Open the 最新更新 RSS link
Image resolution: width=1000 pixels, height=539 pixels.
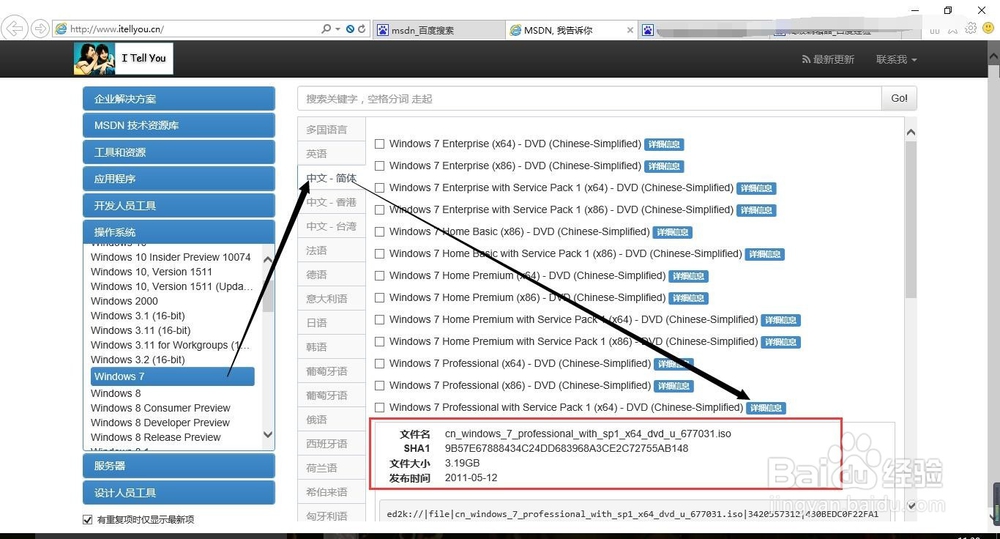[828, 59]
